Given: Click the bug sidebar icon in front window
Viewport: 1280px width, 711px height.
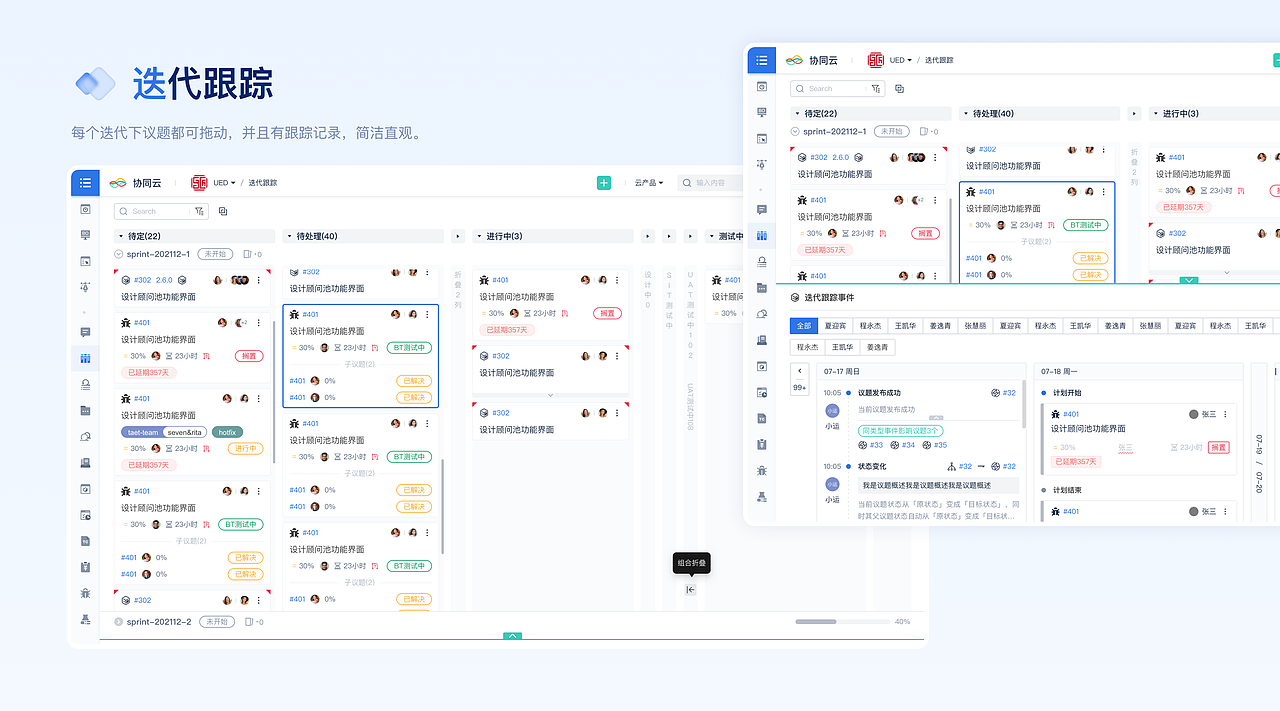Looking at the screenshot, I should click(762, 470).
